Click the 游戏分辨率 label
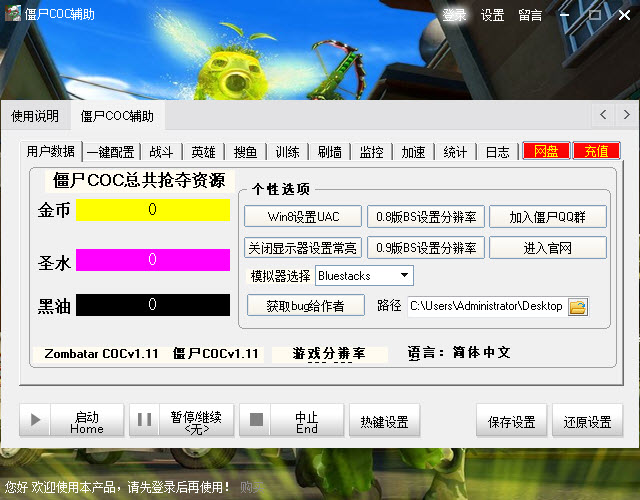 (x=329, y=353)
